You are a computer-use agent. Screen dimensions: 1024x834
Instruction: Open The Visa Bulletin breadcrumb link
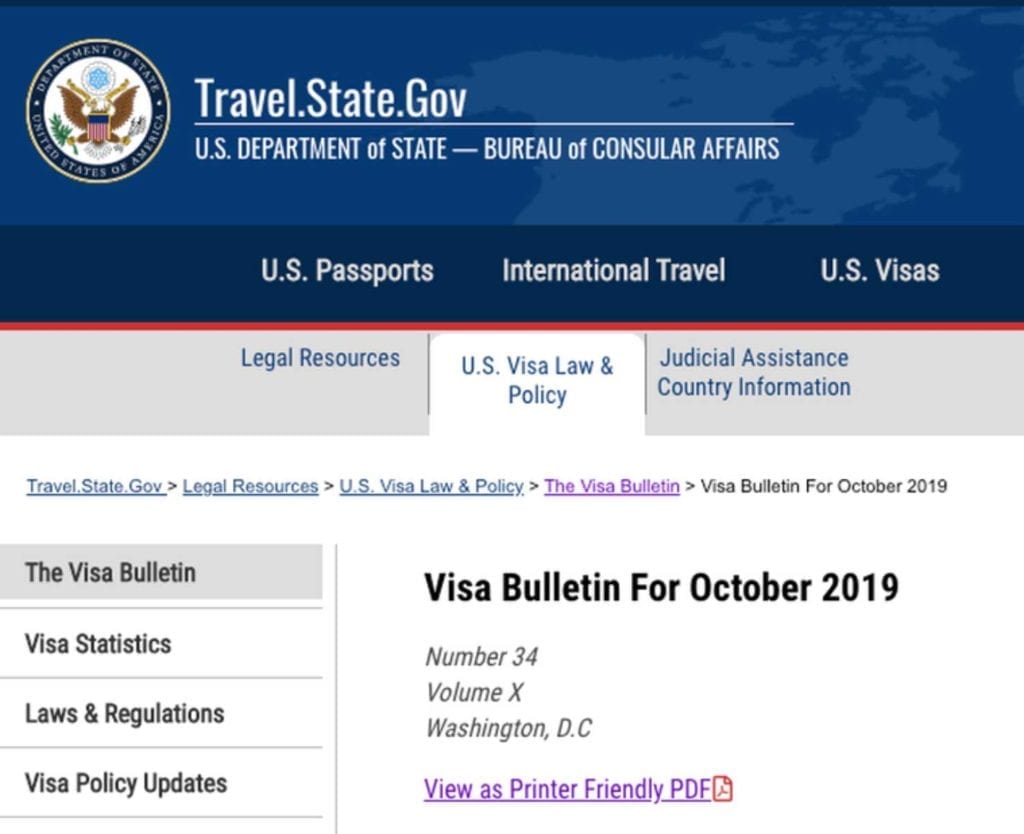[612, 487]
